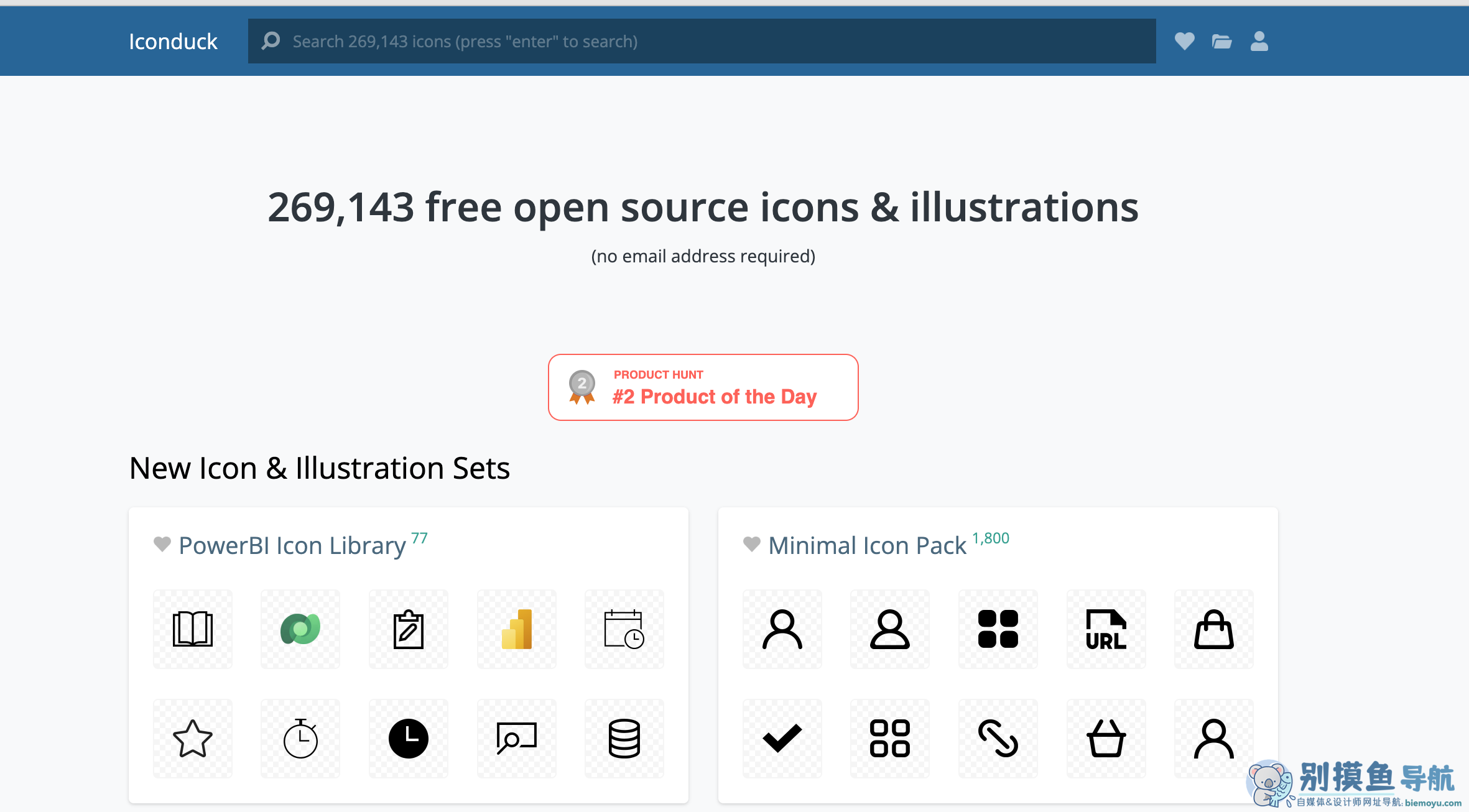Favorite the Minimal Icon Pack set

751,544
